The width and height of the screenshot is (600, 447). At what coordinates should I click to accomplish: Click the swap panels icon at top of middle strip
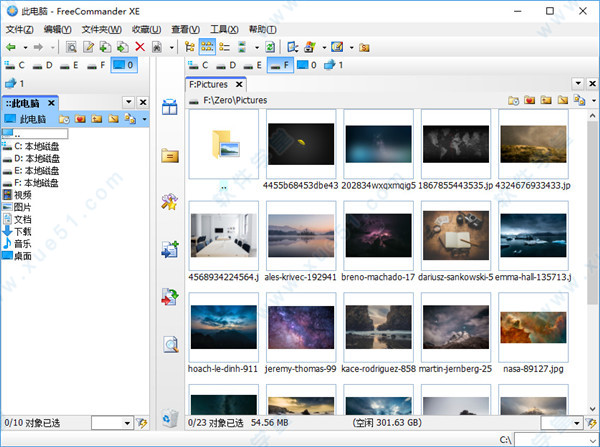point(170,108)
